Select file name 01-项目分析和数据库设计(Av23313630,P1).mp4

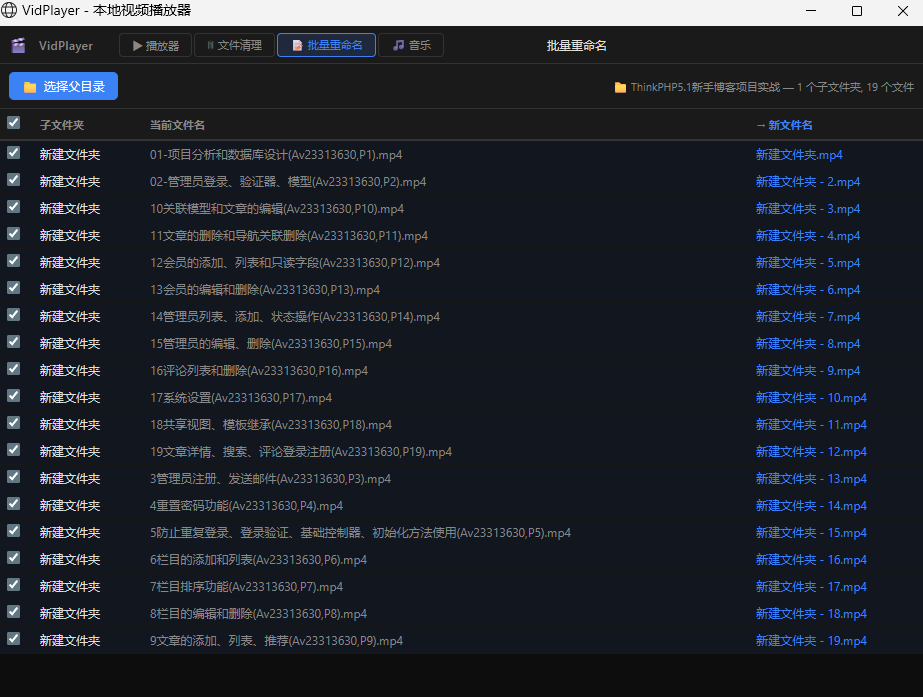coord(276,155)
